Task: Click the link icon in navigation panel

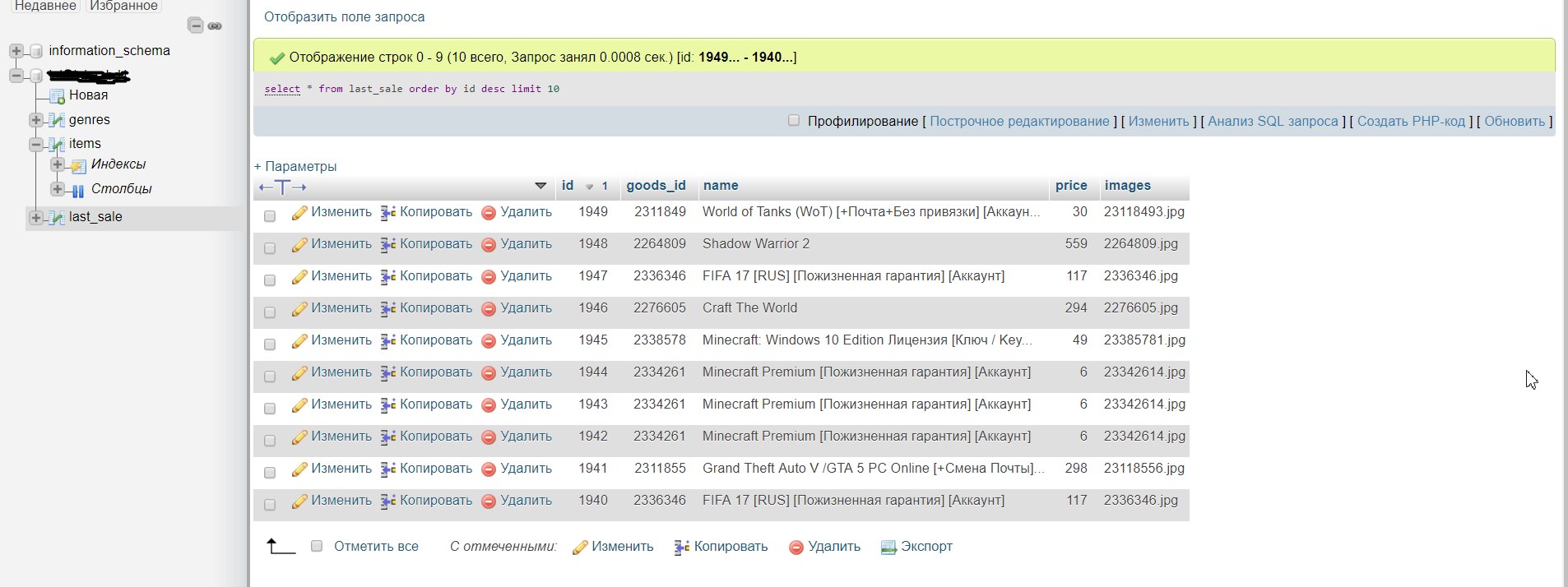Action: [x=215, y=26]
